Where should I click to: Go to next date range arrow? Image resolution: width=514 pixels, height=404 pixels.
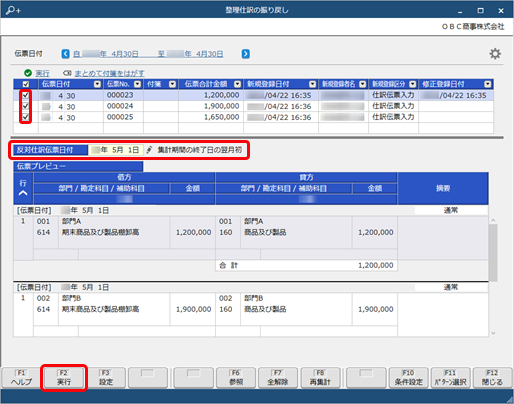pos(246,54)
